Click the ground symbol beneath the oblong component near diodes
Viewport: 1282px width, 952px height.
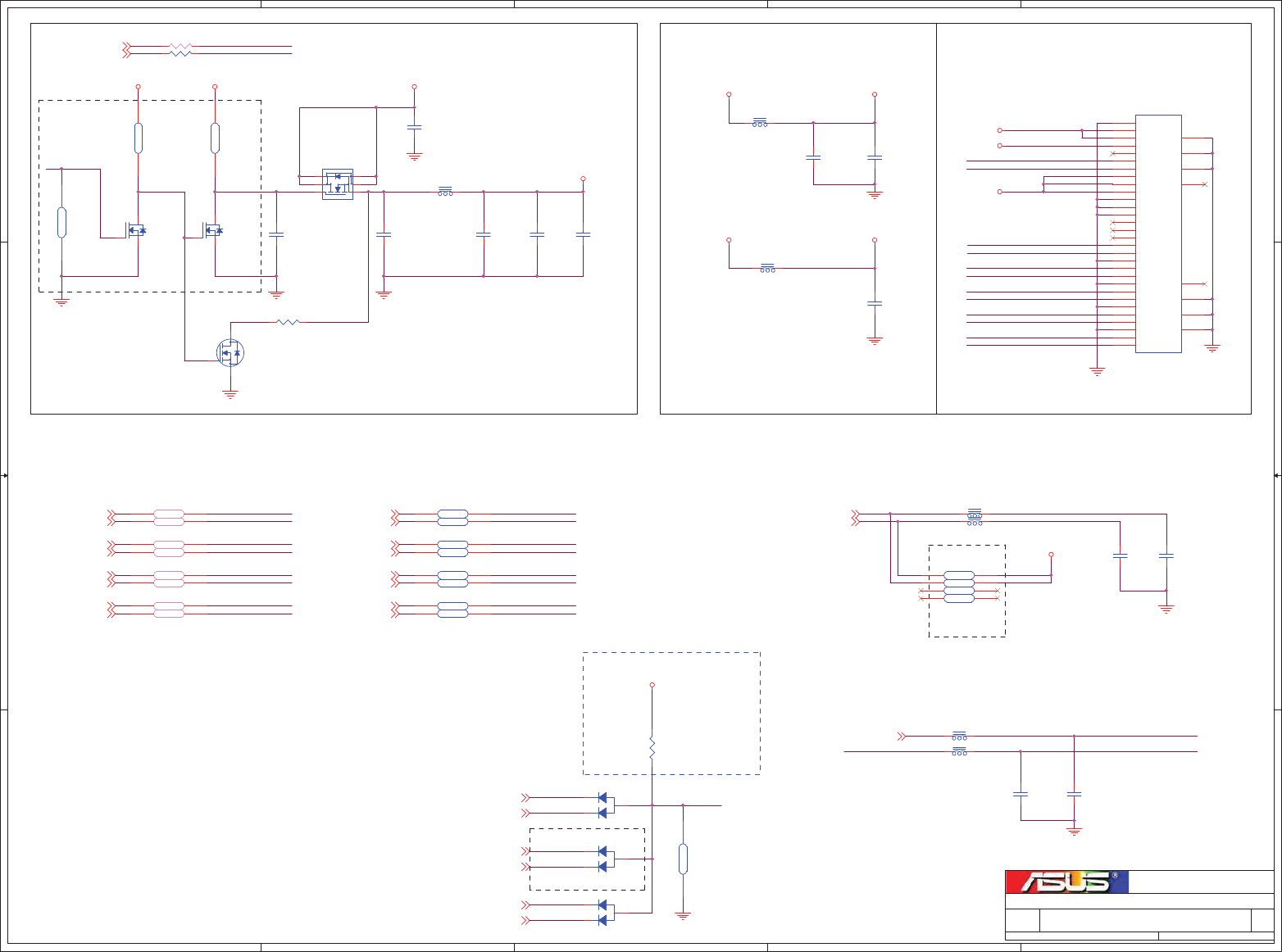point(683,917)
